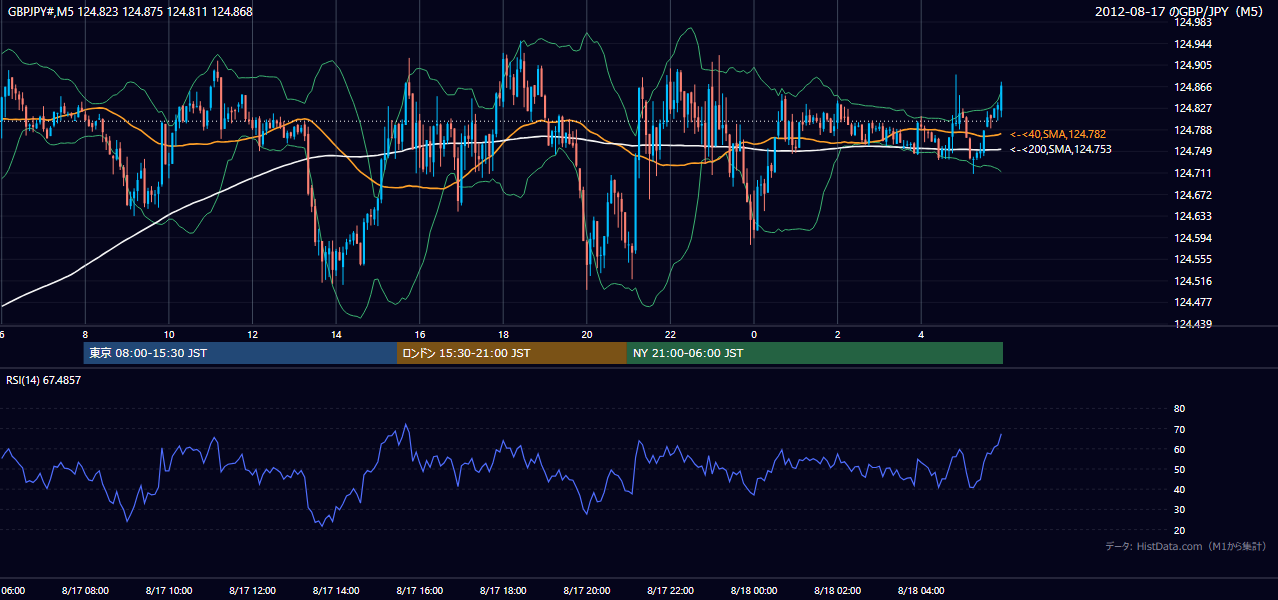Click price axis value 124.788
1278x600 pixels.
pyautogui.click(x=1193, y=130)
